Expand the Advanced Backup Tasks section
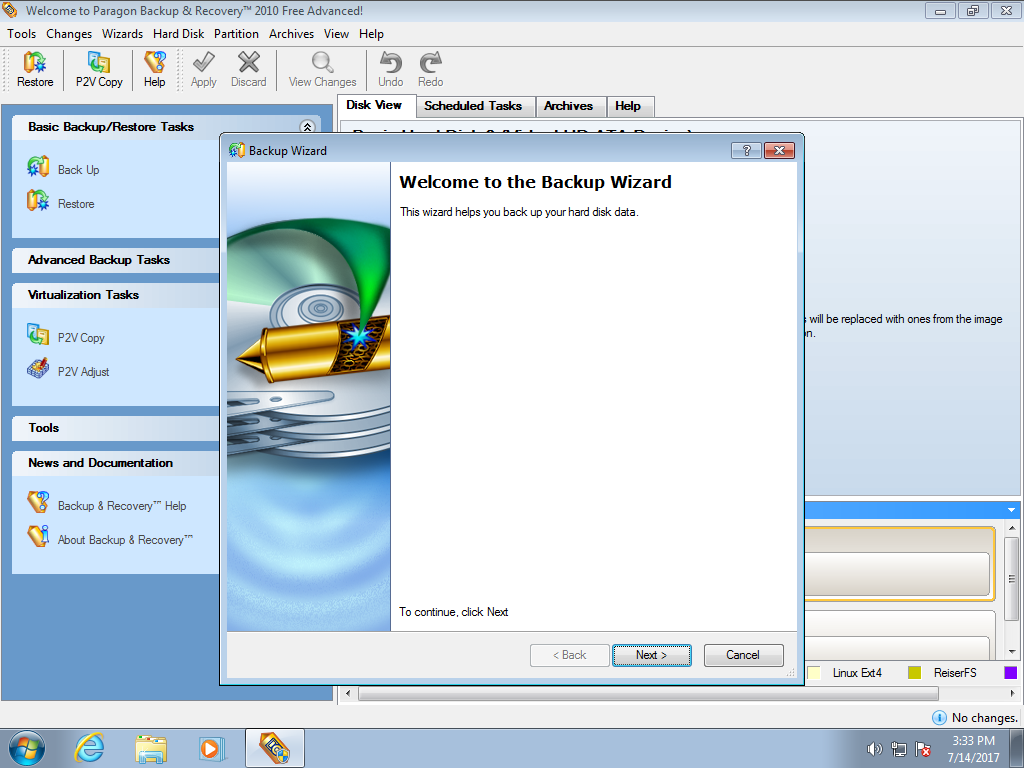1024x768 pixels. click(99, 260)
